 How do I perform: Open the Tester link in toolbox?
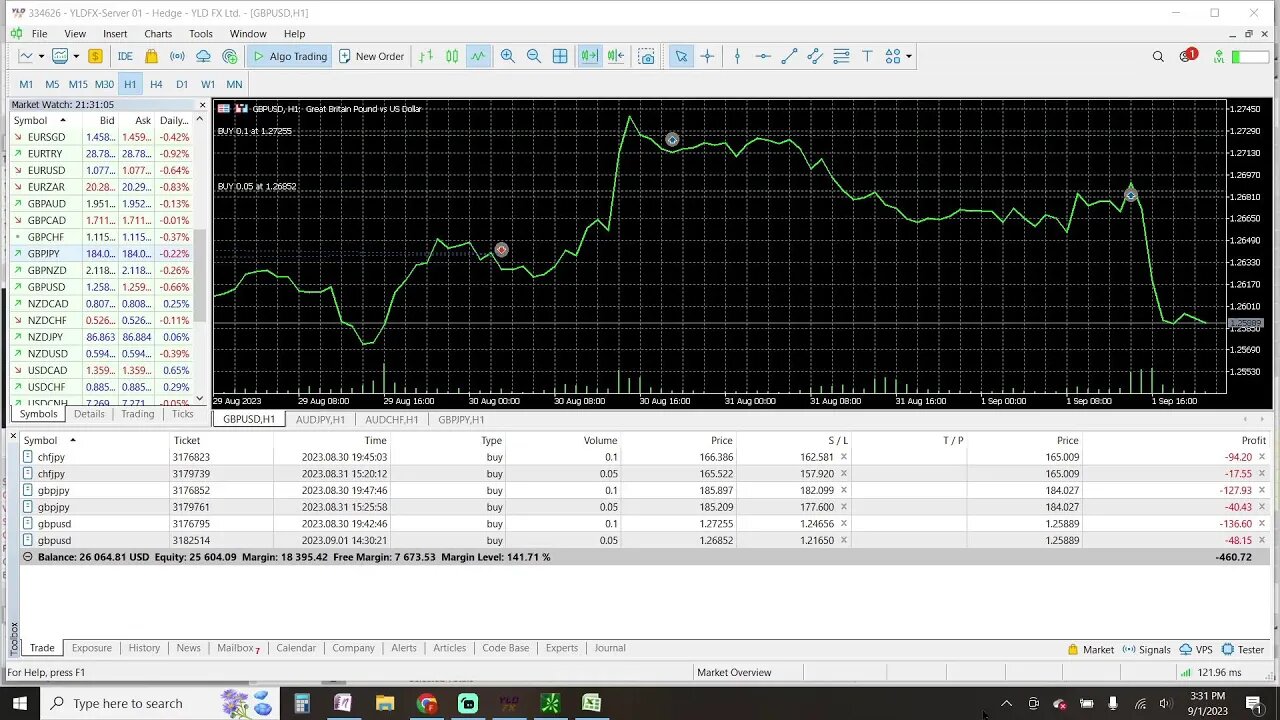tap(1243, 649)
